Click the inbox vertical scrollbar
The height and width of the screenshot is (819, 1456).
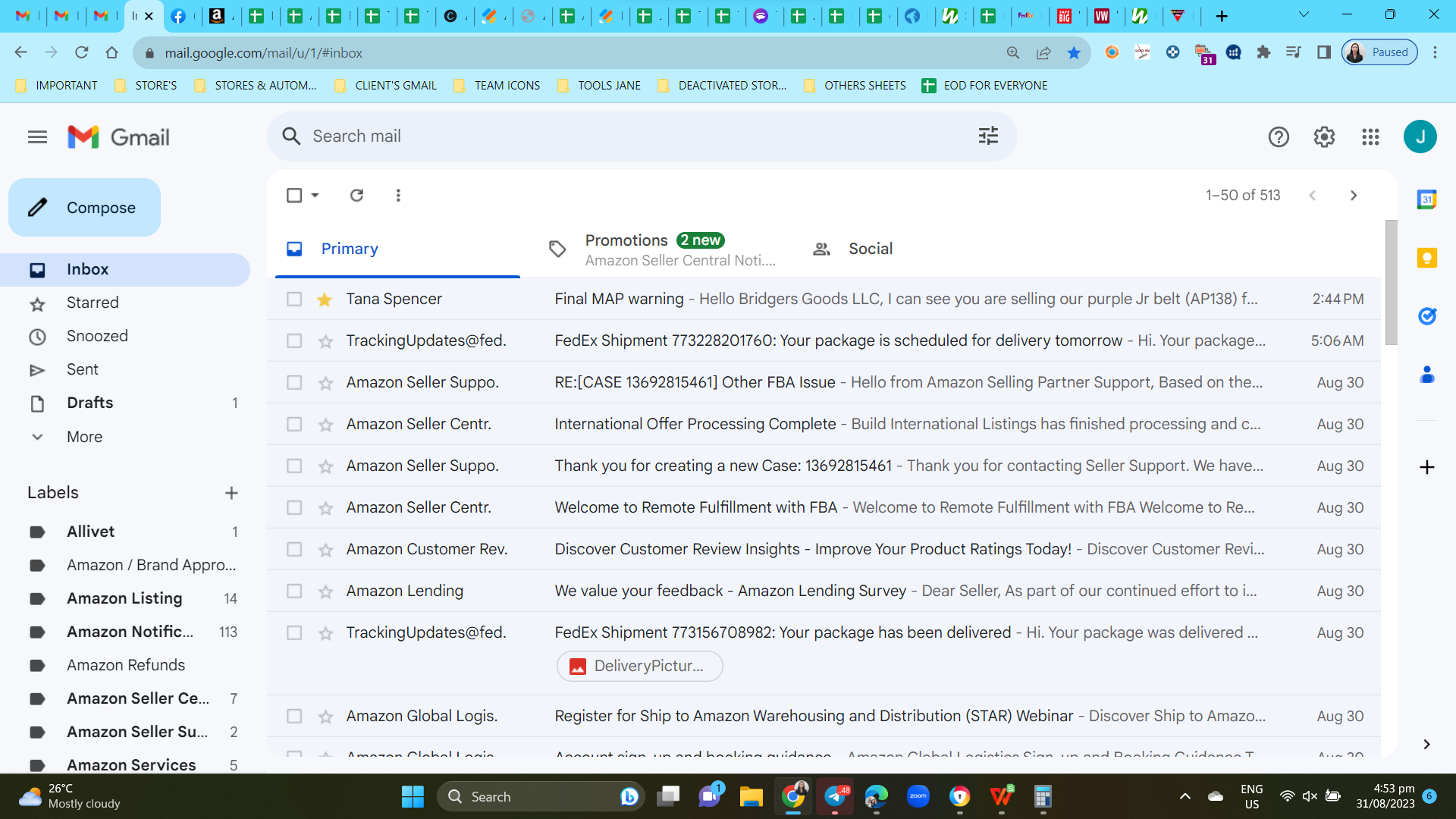point(1391,282)
